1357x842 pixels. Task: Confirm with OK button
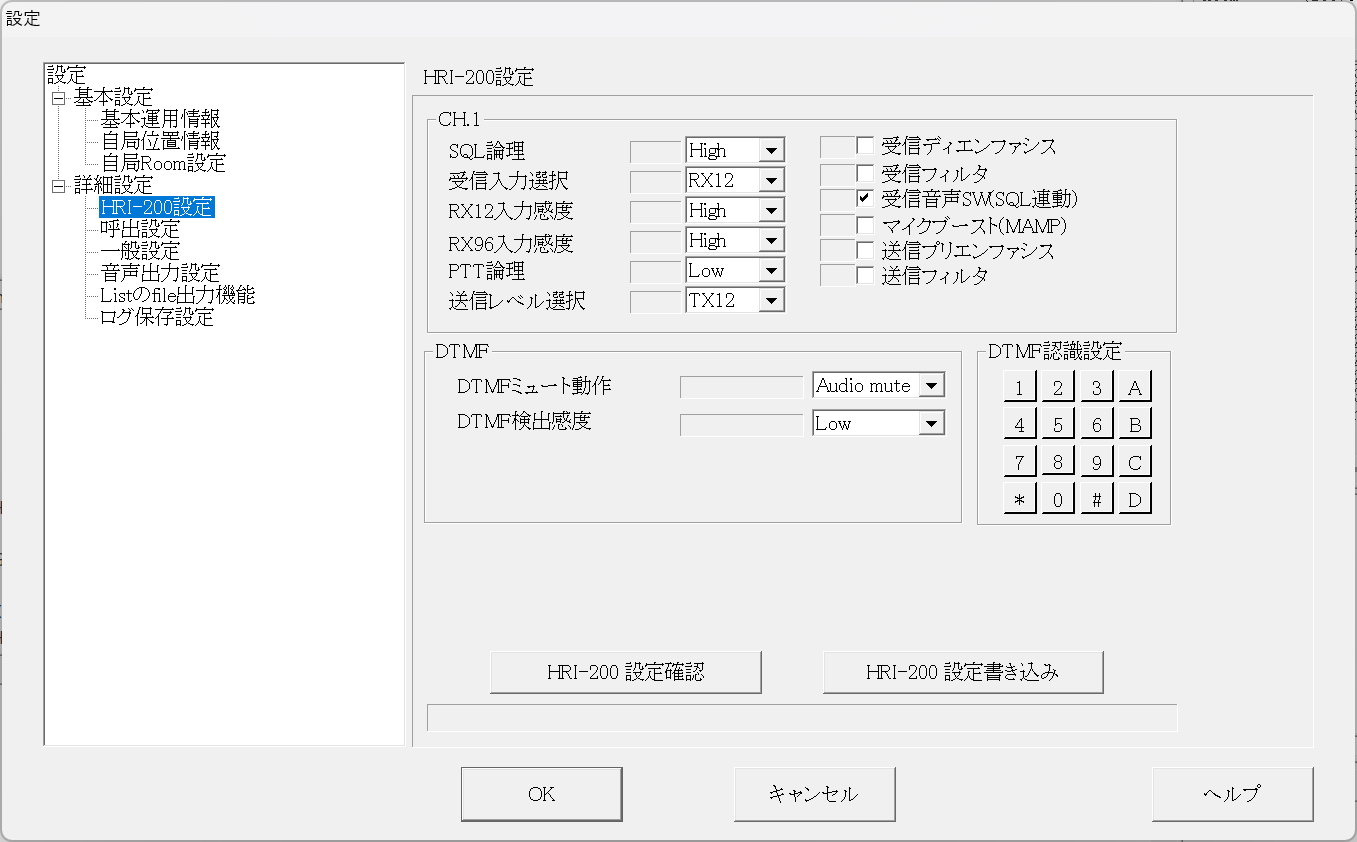(542, 794)
